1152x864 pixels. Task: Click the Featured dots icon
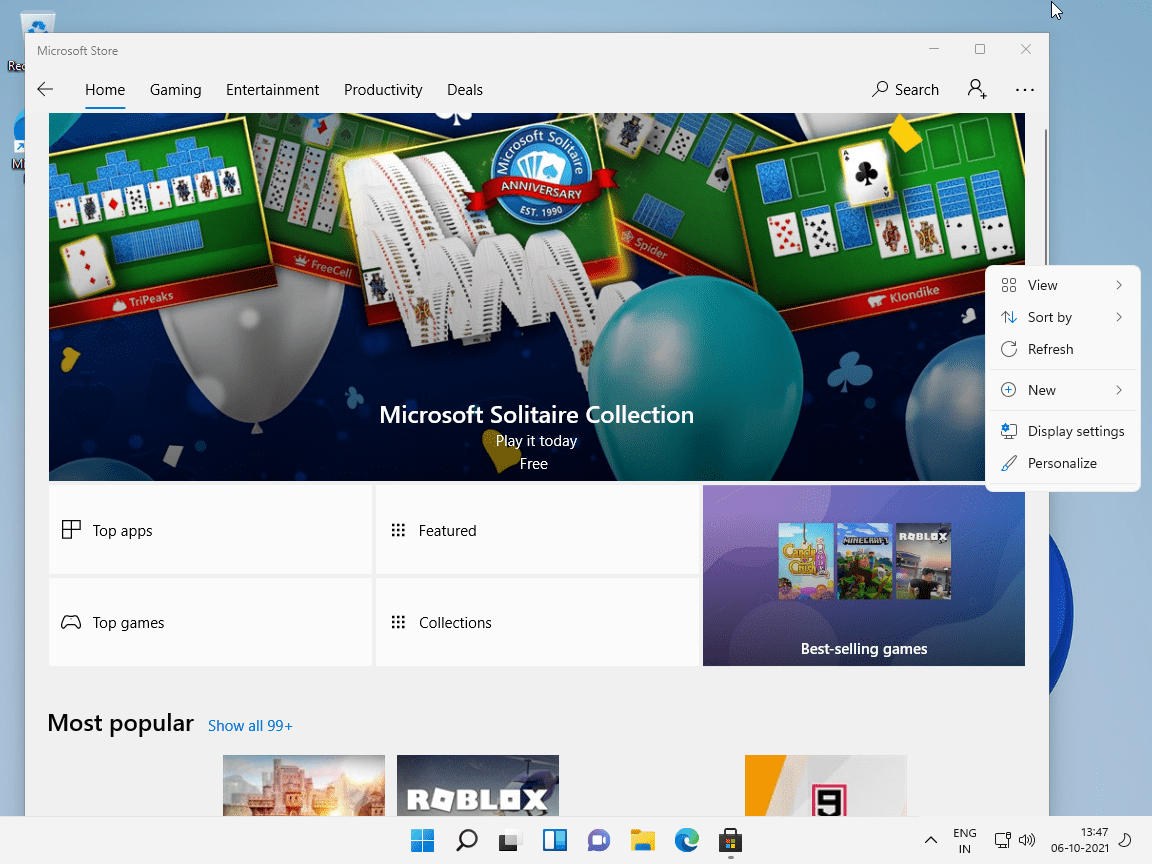pyautogui.click(x=398, y=530)
